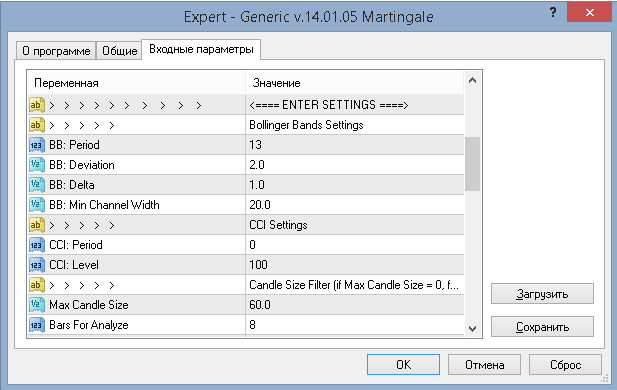Viewport: 617px width, 390px height.
Task: Click the Отмена button
Action: click(x=484, y=364)
